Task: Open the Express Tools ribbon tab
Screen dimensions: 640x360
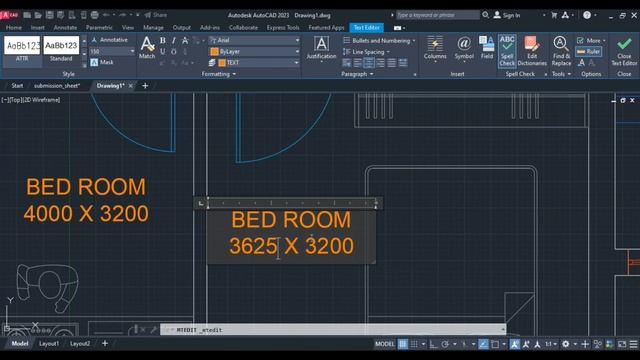Action: point(283,27)
